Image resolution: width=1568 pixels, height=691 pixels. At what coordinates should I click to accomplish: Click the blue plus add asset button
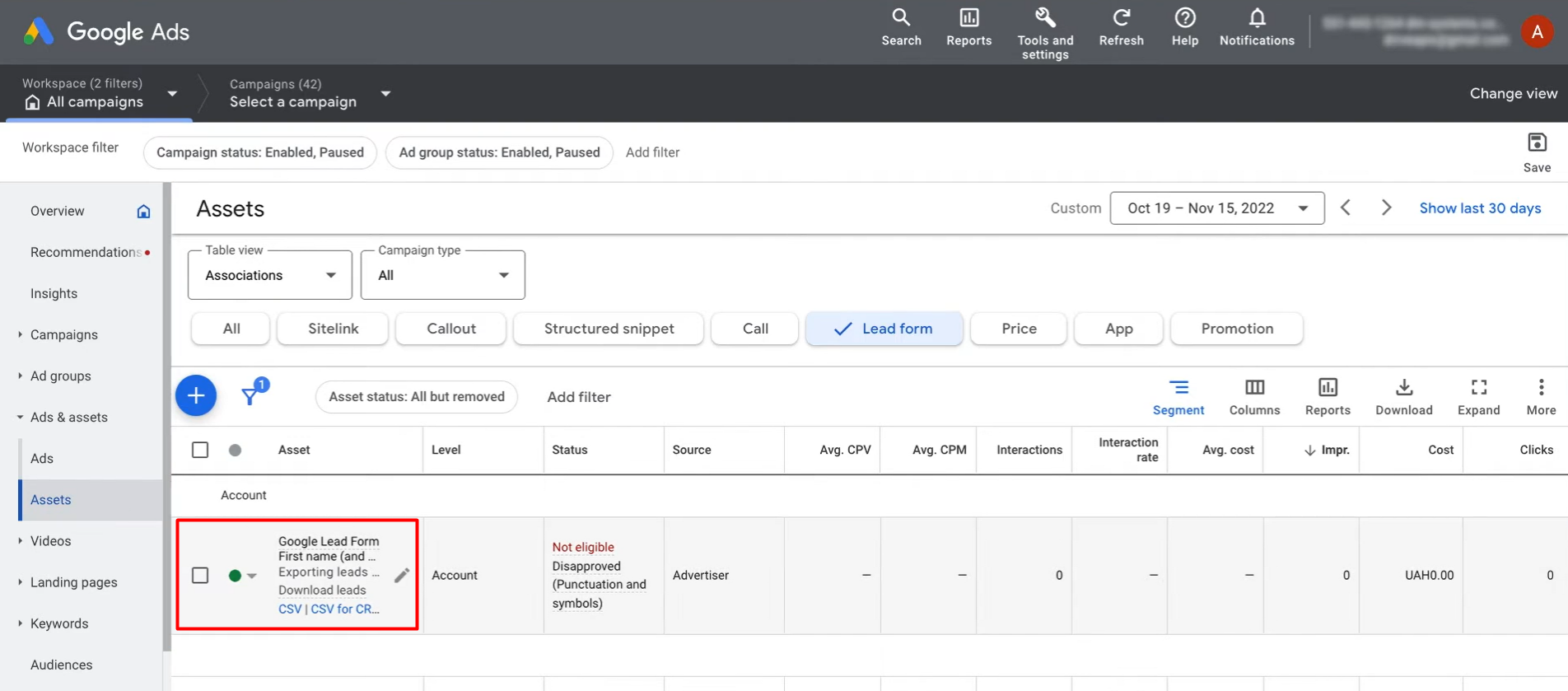[x=196, y=396]
